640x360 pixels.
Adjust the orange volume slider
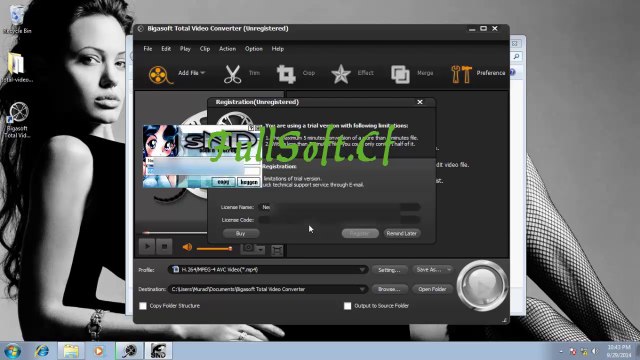pyautogui.click(x=214, y=248)
